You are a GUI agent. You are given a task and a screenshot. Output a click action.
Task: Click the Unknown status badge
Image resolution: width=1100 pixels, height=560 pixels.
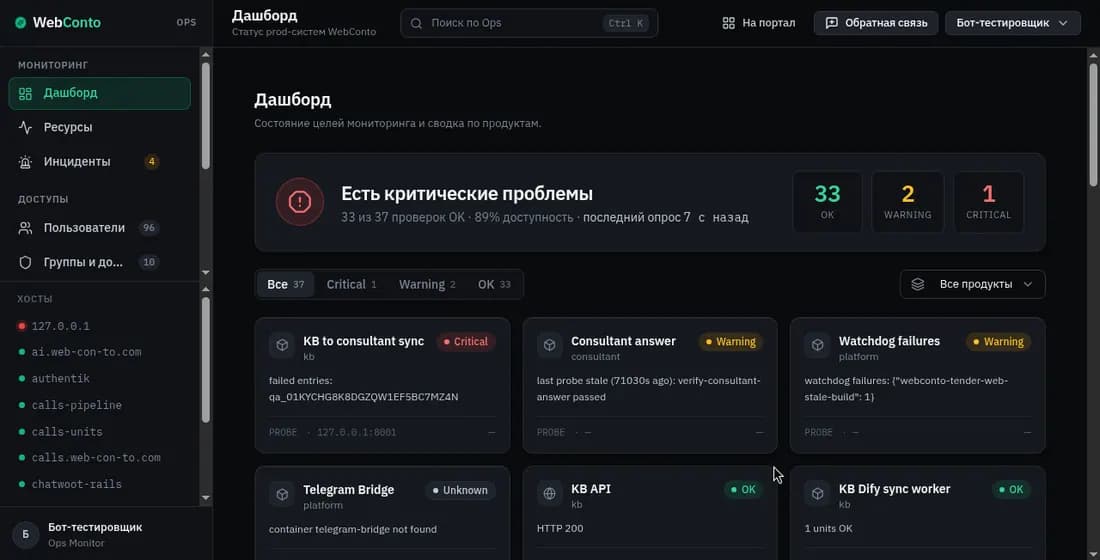460,491
